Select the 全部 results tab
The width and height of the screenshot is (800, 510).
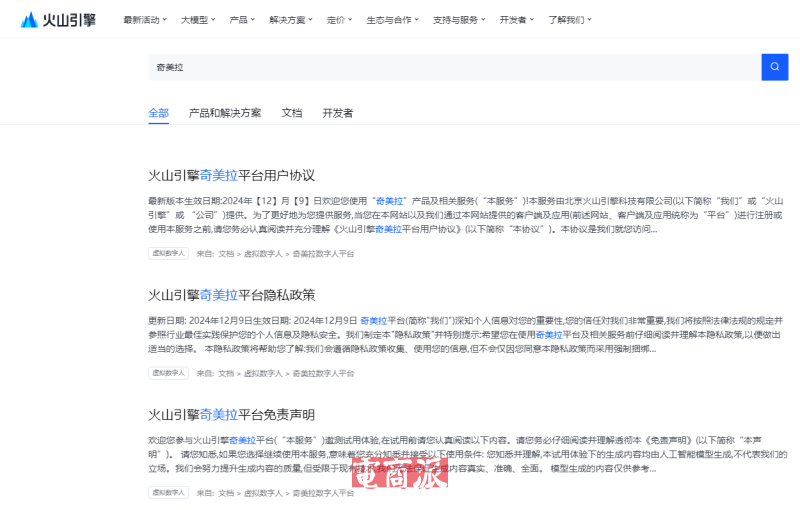159,113
